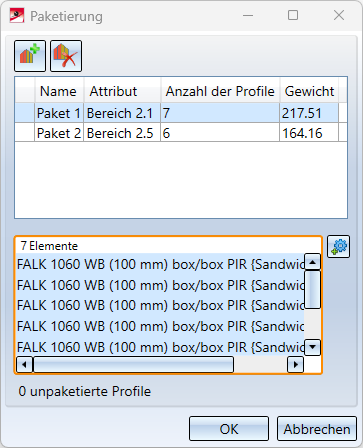The height and width of the screenshot is (448, 363).
Task: Select the Paket 1 cell
Action: pos(59,113)
